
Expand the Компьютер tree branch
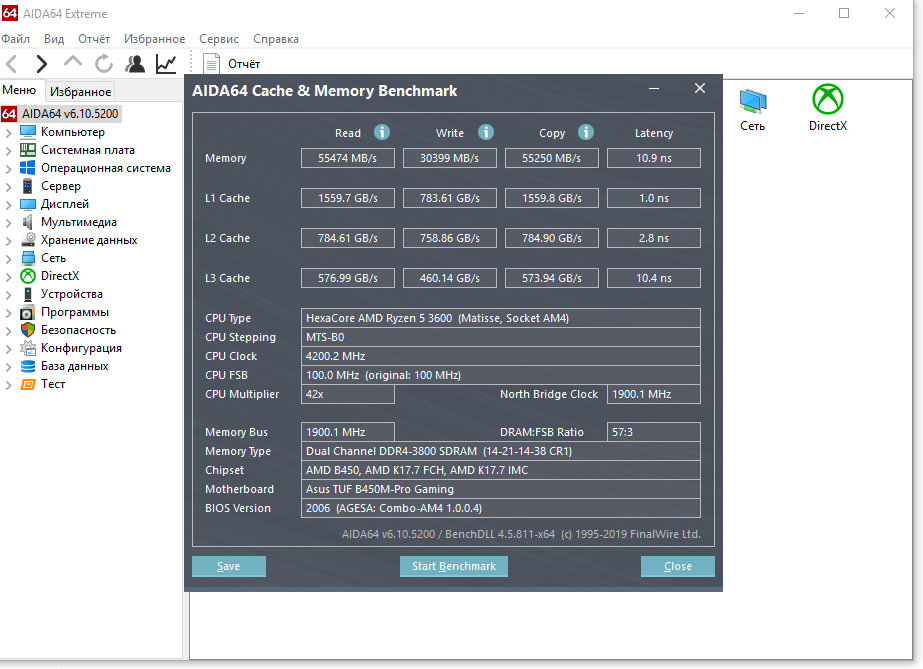[x=8, y=132]
